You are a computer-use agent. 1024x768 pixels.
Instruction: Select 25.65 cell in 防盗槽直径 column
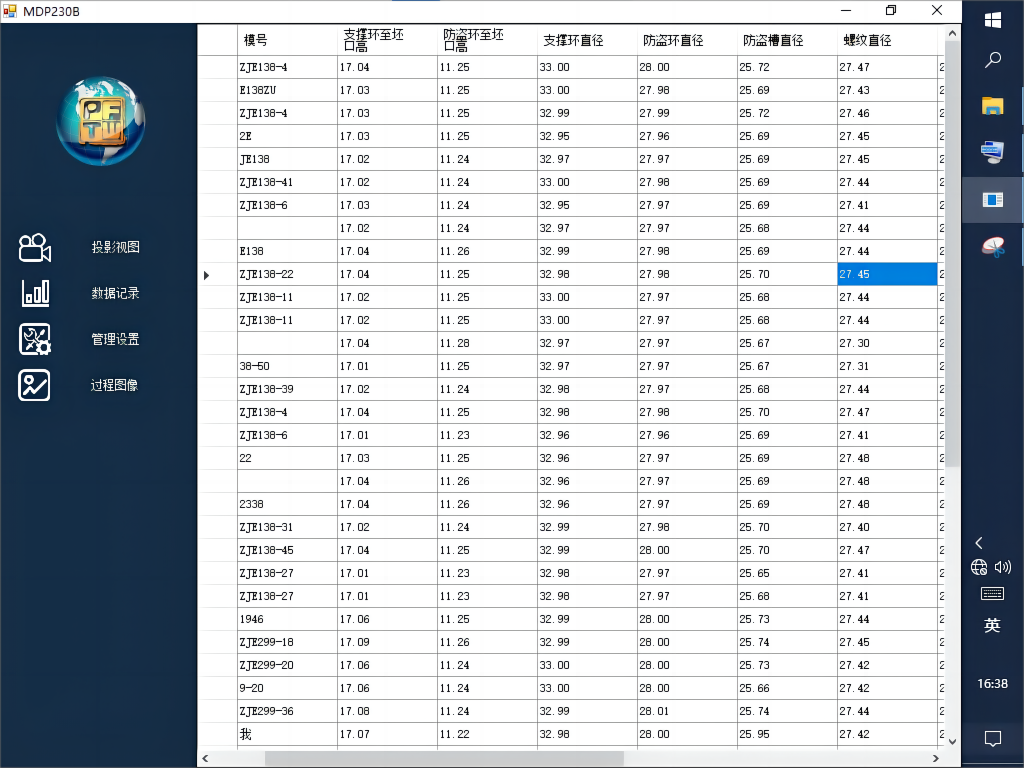click(787, 573)
